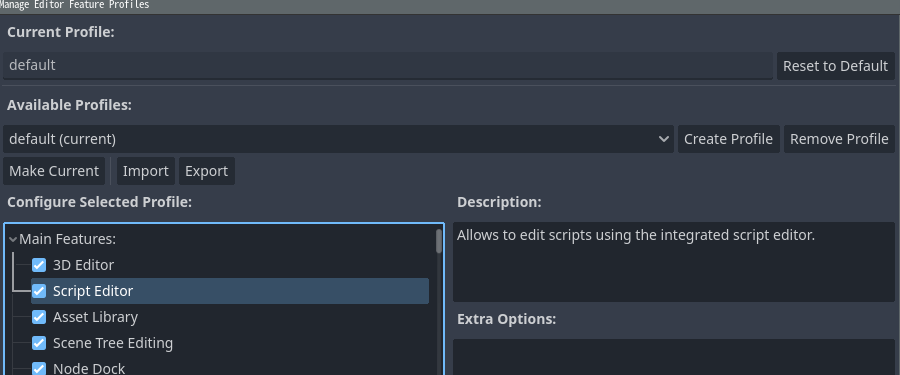Toggle the 3D Editor checkbox
This screenshot has height=375, width=900.
(x=38, y=265)
